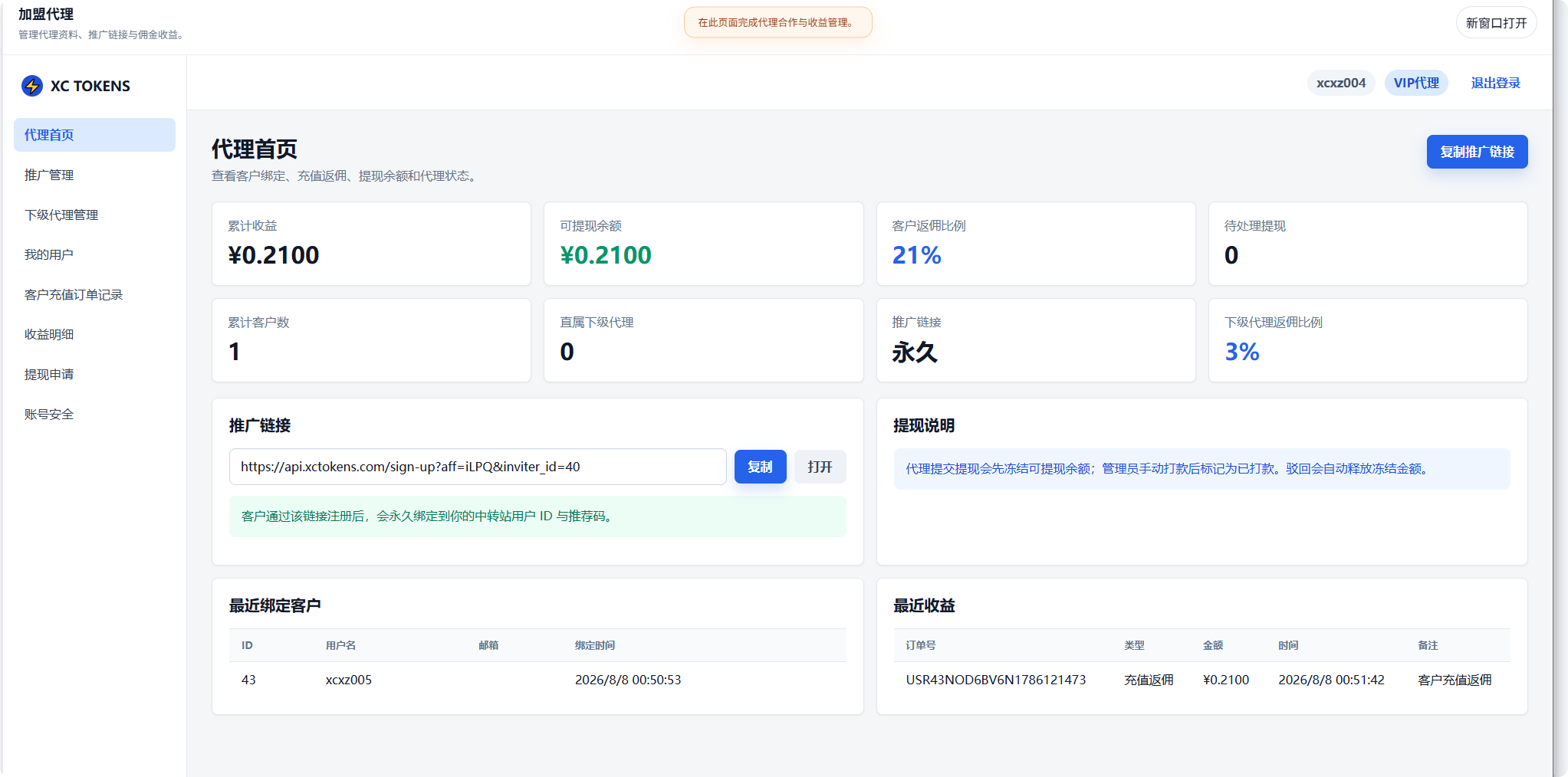
Task: Click the XC TOKENS lightning logo icon
Action: pyautogui.click(x=32, y=86)
